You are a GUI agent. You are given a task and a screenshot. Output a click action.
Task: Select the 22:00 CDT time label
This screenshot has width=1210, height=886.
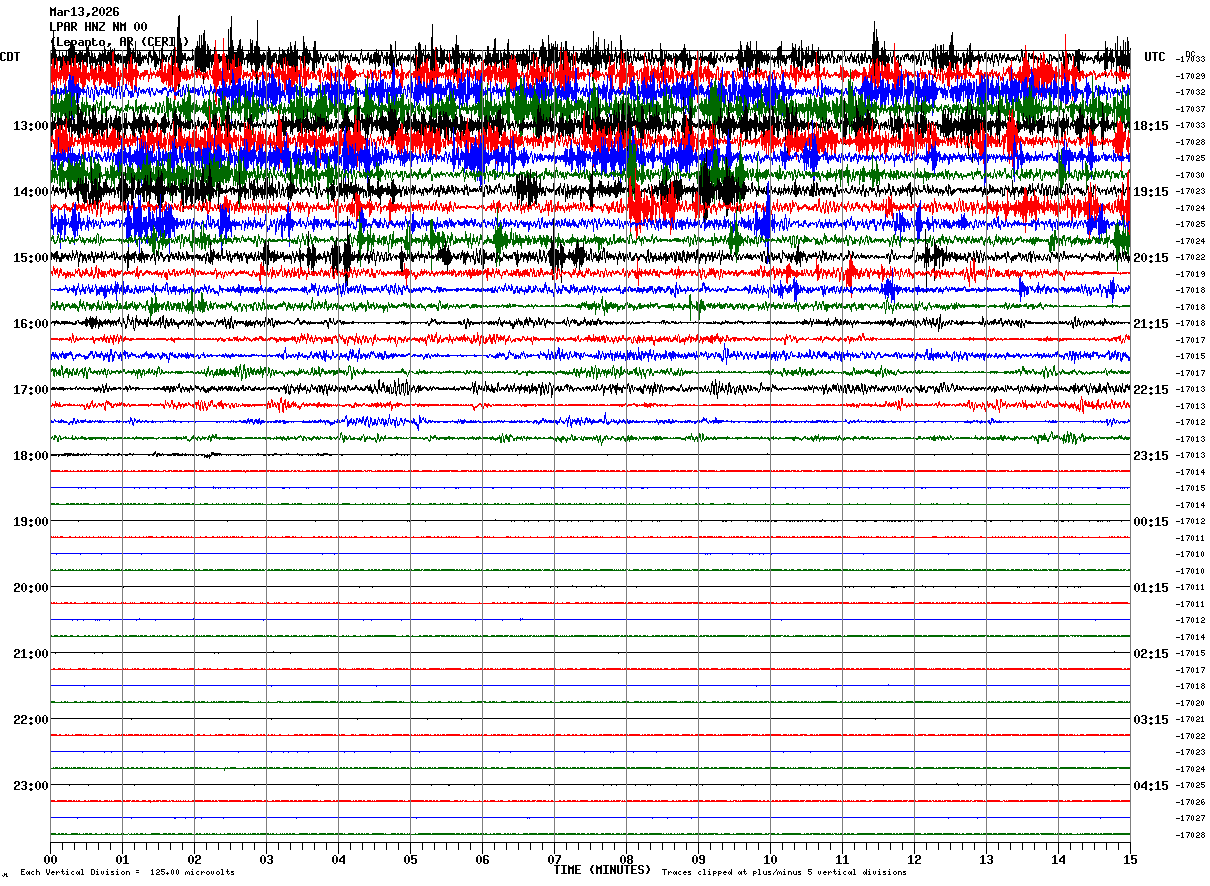pyautogui.click(x=31, y=720)
